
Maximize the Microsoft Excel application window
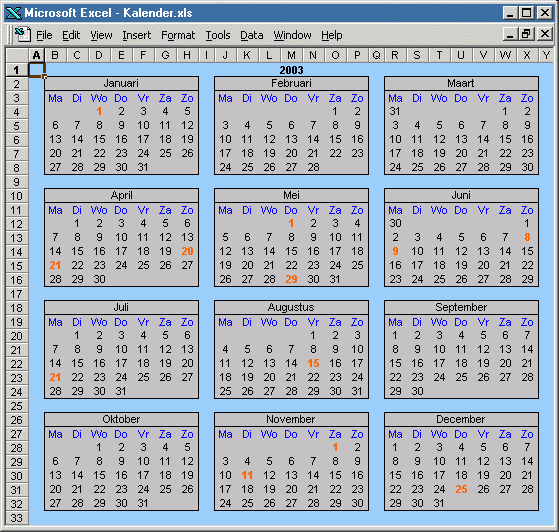(526, 13)
